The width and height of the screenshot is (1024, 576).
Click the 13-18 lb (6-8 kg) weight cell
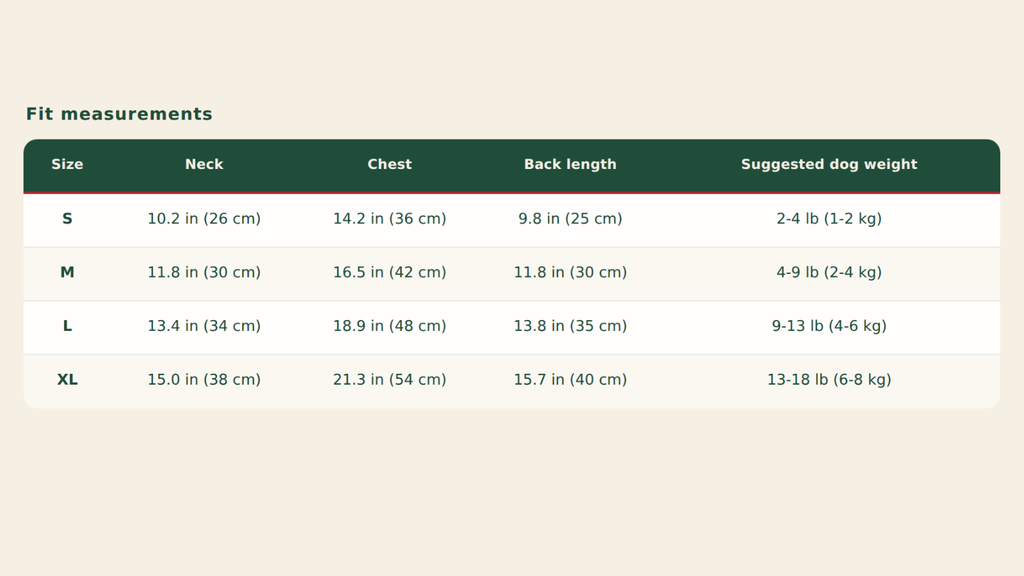click(829, 379)
